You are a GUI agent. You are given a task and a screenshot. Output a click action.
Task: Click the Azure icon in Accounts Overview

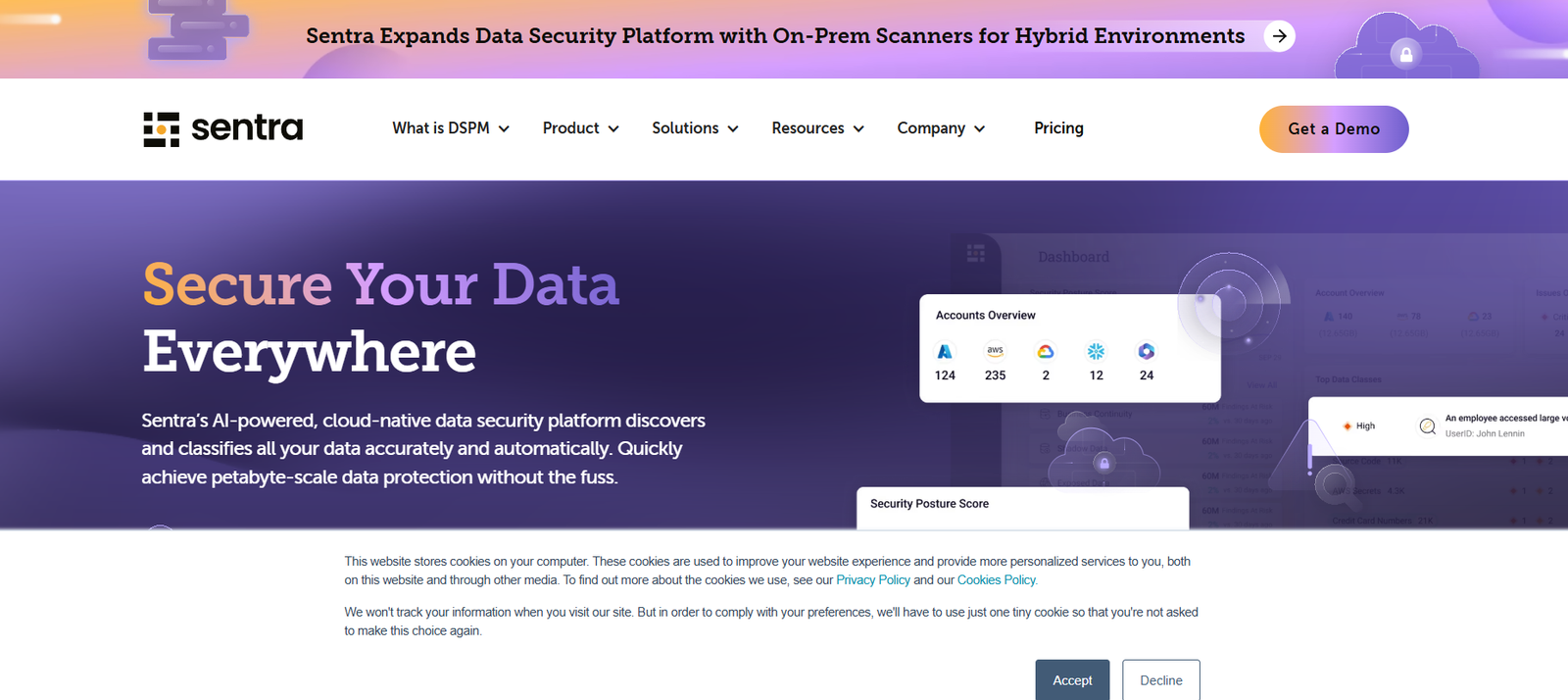pyautogui.click(x=945, y=351)
